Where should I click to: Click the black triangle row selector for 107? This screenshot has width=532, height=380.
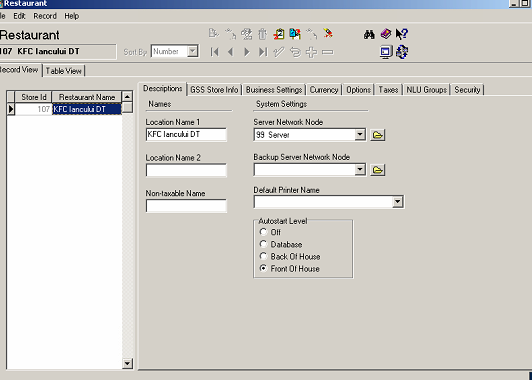[11, 109]
